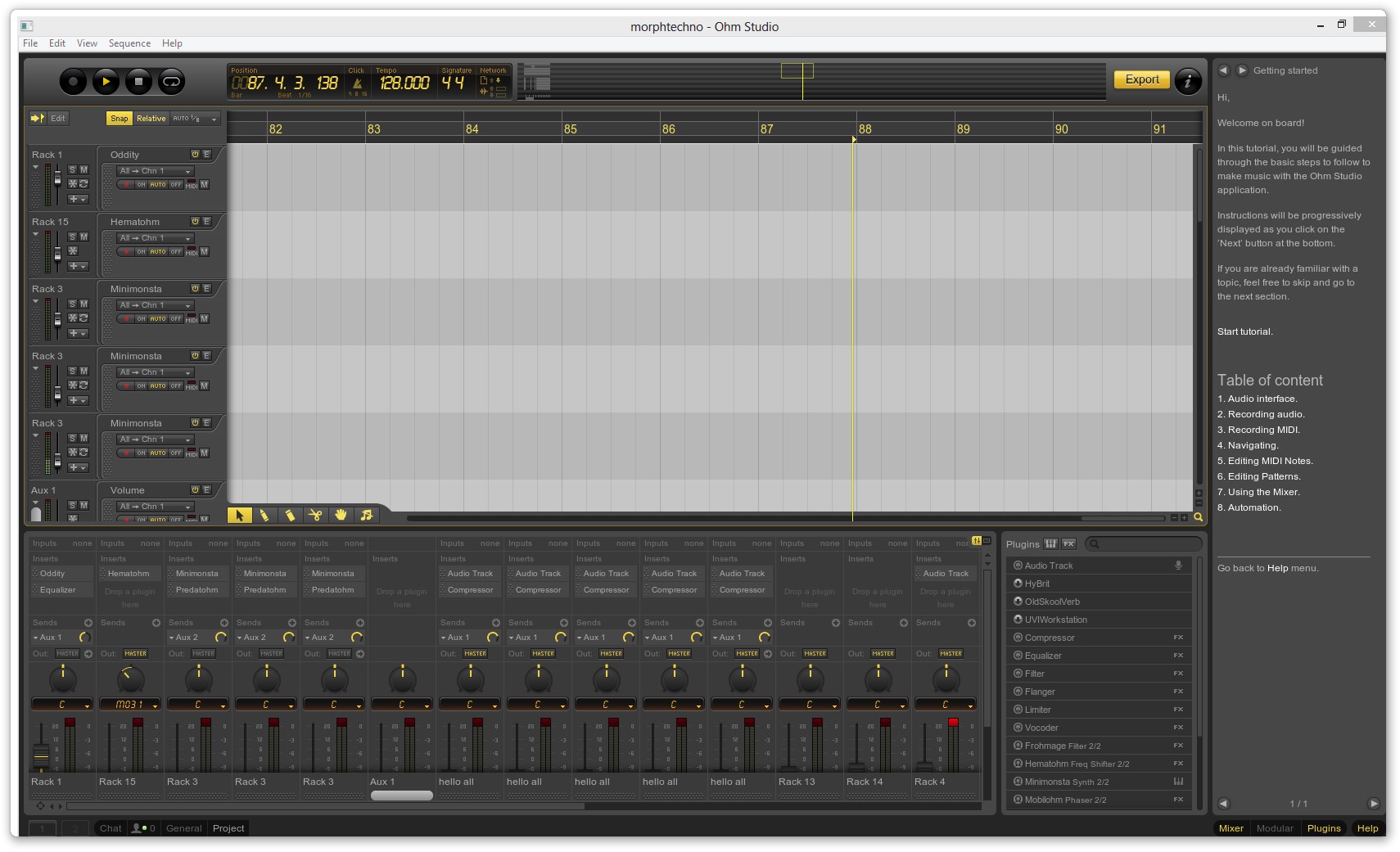Click the Record transport button

click(73, 81)
